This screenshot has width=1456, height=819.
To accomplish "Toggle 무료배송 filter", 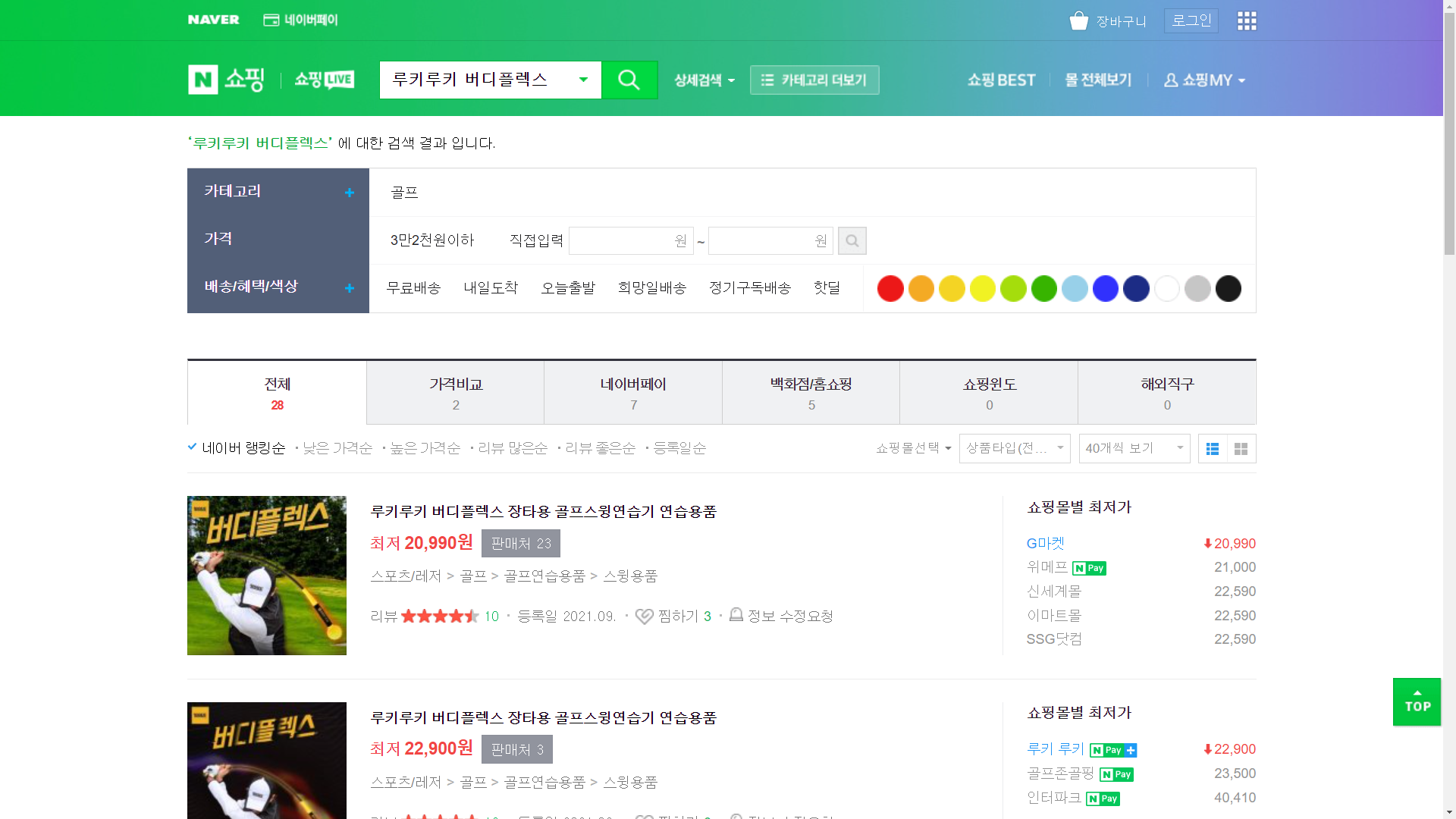I will [413, 288].
